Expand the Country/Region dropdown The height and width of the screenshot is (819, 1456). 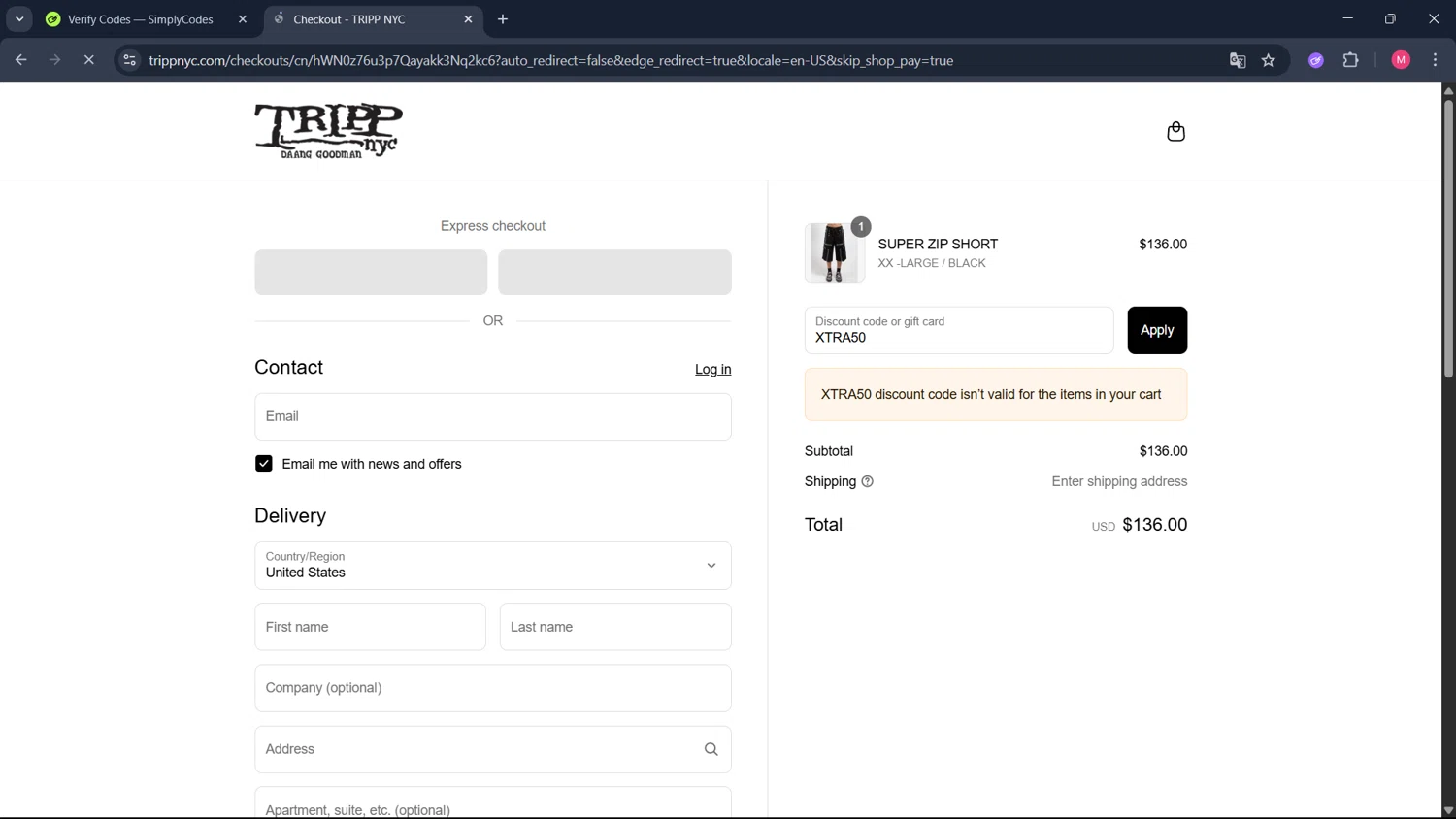(x=493, y=566)
